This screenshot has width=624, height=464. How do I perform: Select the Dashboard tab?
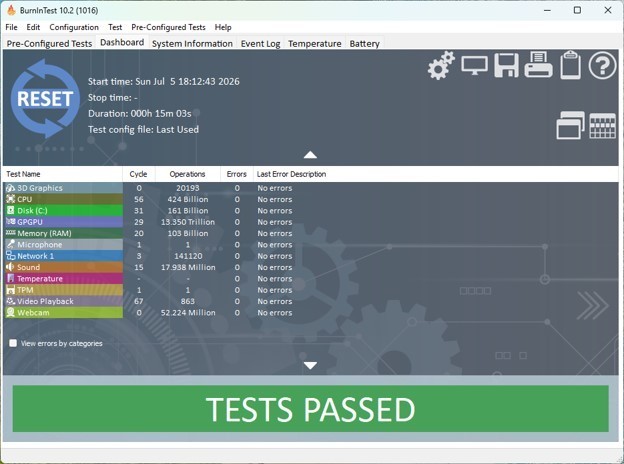pos(122,42)
